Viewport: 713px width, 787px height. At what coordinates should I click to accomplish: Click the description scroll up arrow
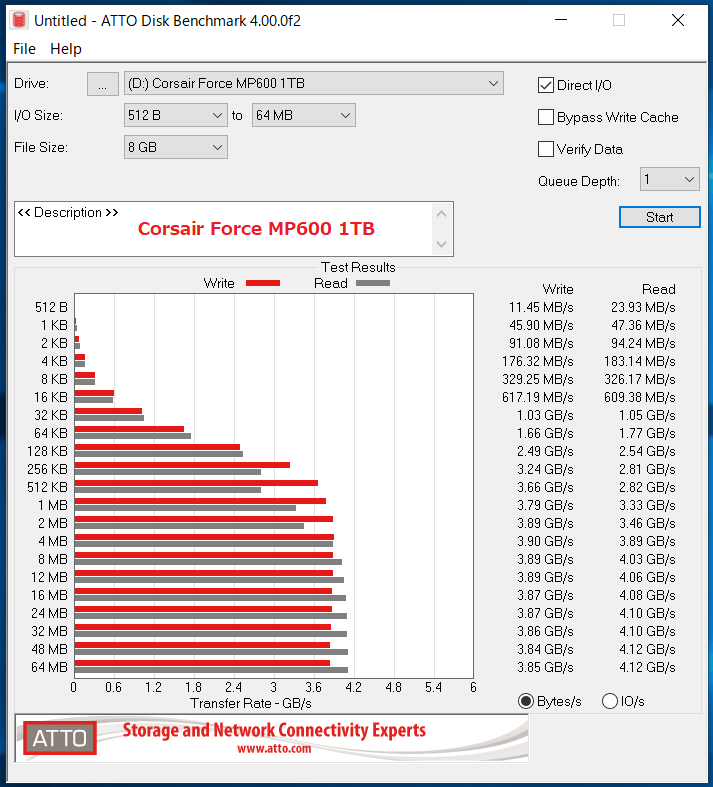tap(442, 214)
